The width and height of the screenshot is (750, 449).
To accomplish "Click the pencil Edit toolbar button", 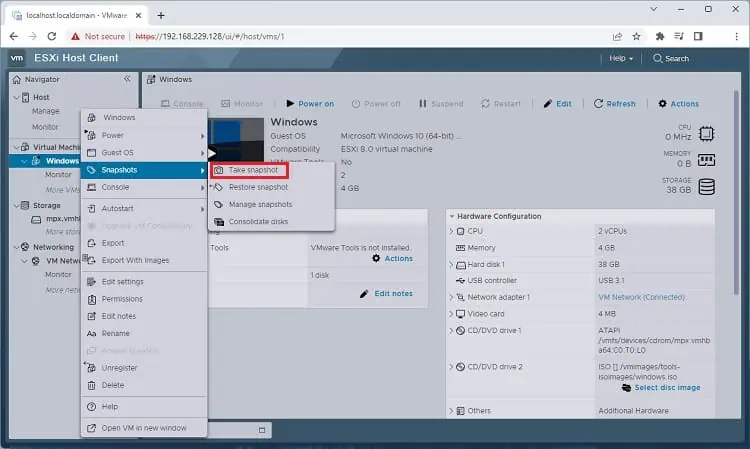I will click(x=557, y=104).
